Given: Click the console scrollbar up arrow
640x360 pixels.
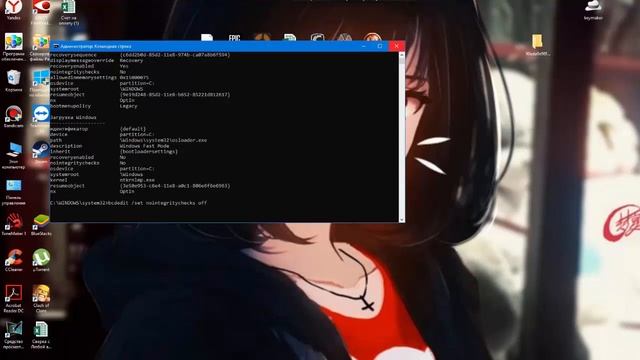Looking at the screenshot, I should pyautogui.click(x=402, y=54).
